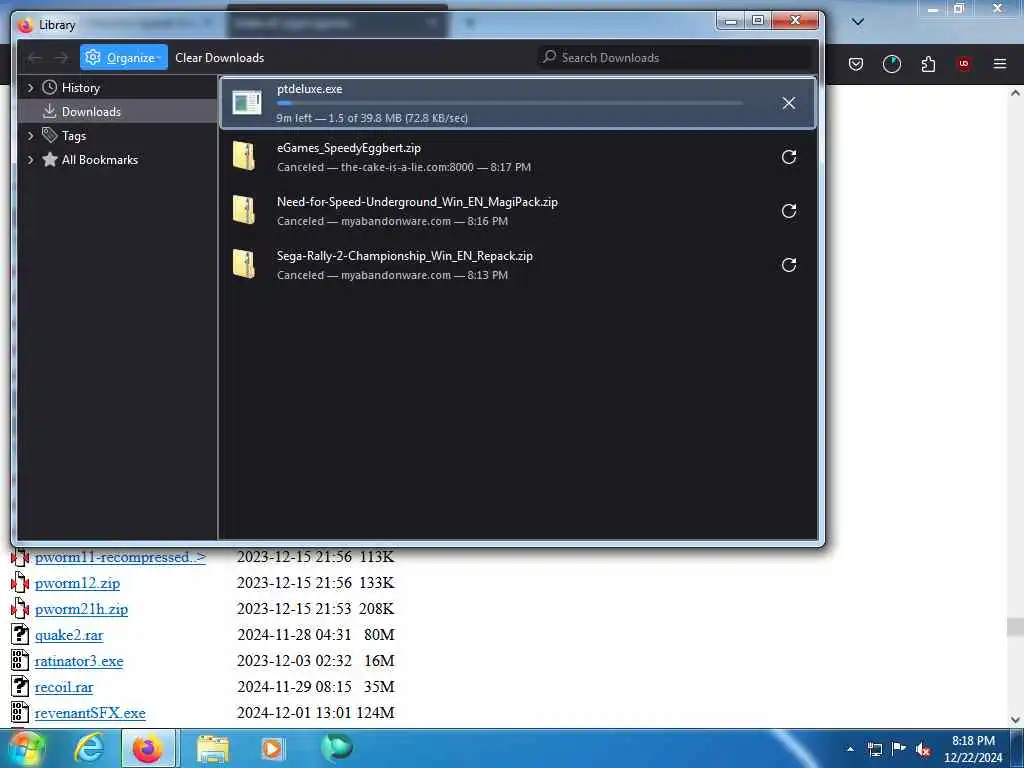Click the Need-for-Speed-Underground zip file icon
This screenshot has height=768, width=1024.
click(244, 211)
